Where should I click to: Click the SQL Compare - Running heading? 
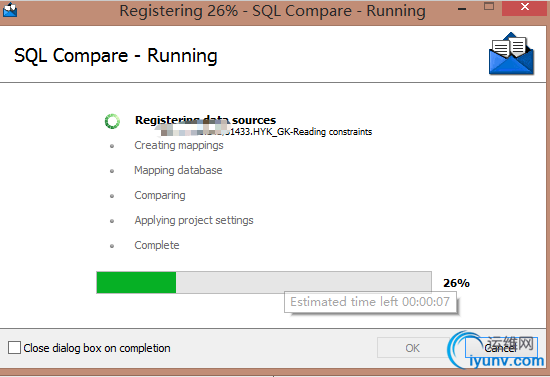click(x=116, y=56)
